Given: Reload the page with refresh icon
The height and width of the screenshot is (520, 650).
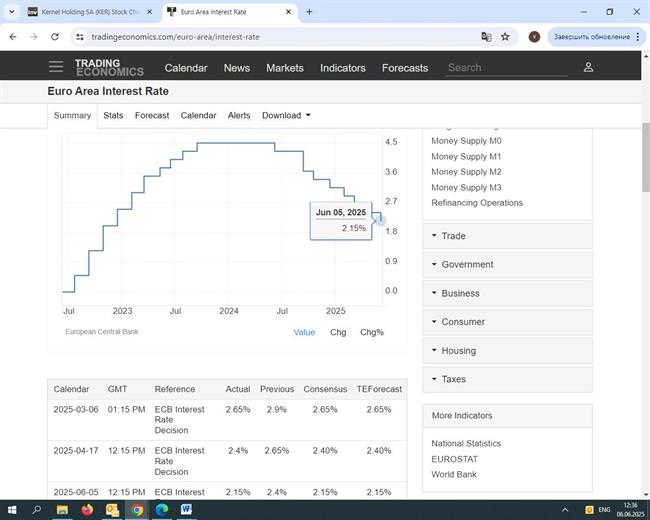Looking at the screenshot, I should [x=55, y=37].
